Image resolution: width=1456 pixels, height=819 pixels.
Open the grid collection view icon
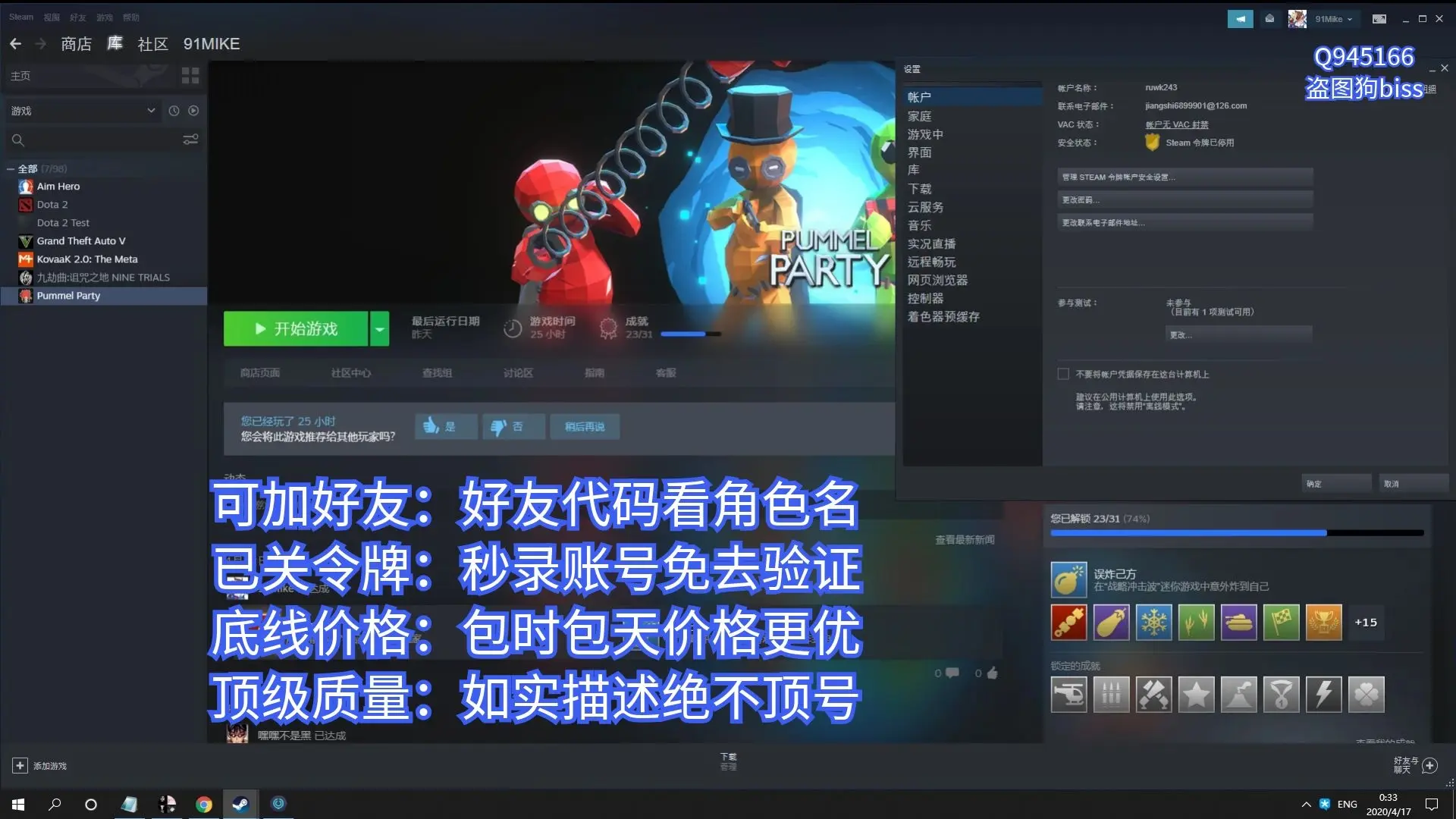click(x=190, y=76)
